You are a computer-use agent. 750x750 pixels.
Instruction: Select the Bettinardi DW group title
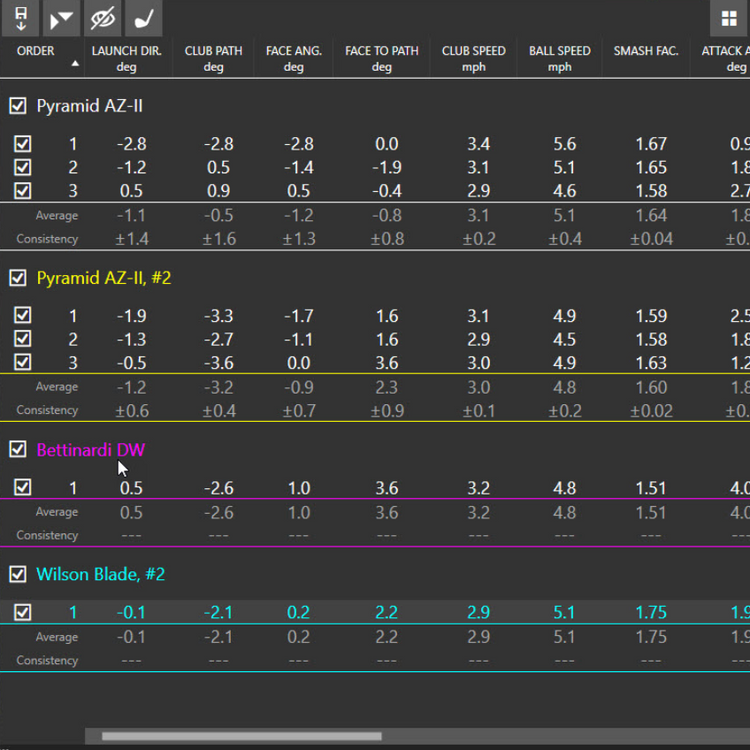point(90,450)
